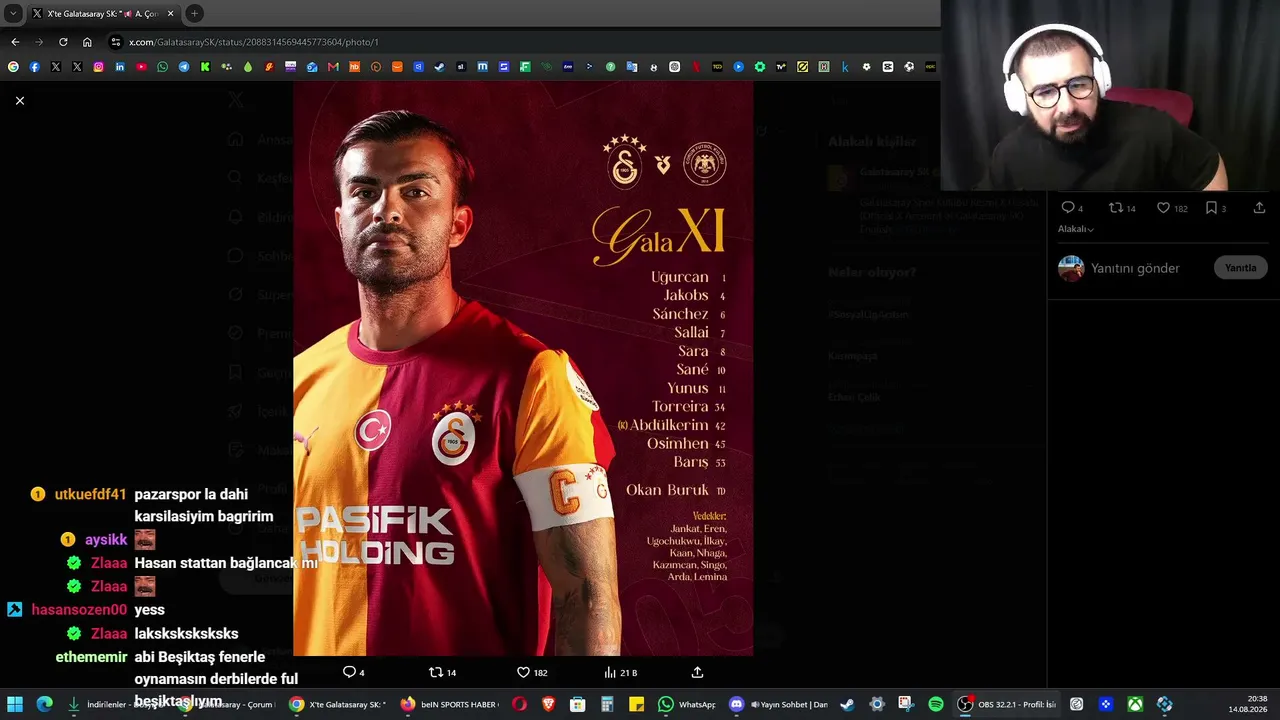1280x720 pixels.
Task: Open the WhatsApp bookmark in bookmarks bar
Action: 163,67
